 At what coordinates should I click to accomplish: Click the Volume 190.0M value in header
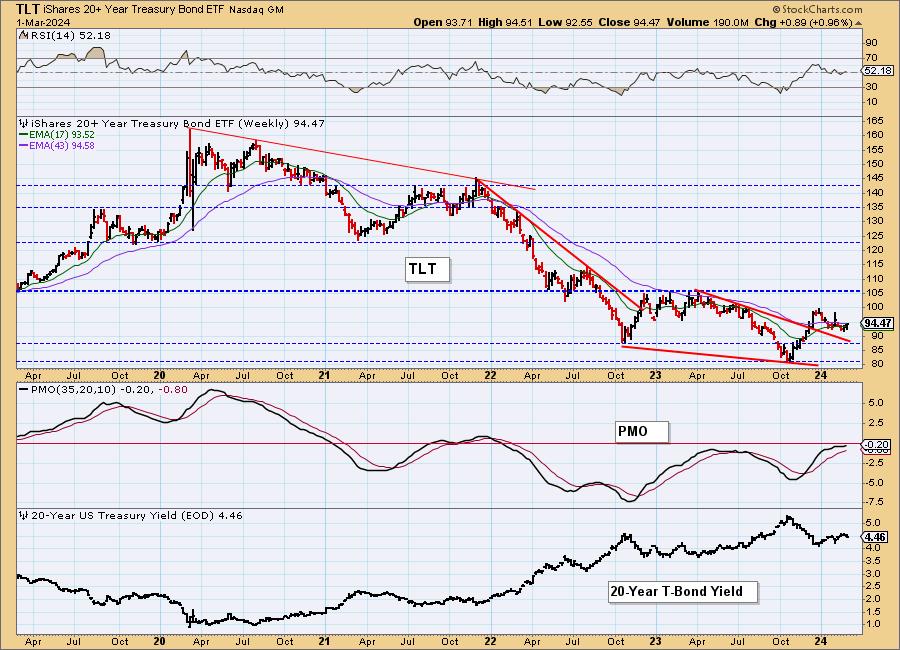707,22
